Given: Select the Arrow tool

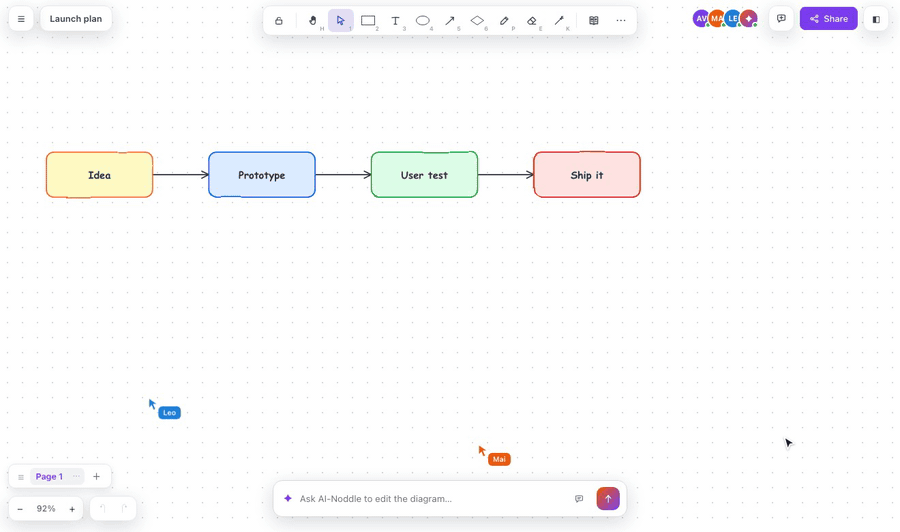Looking at the screenshot, I should [450, 21].
